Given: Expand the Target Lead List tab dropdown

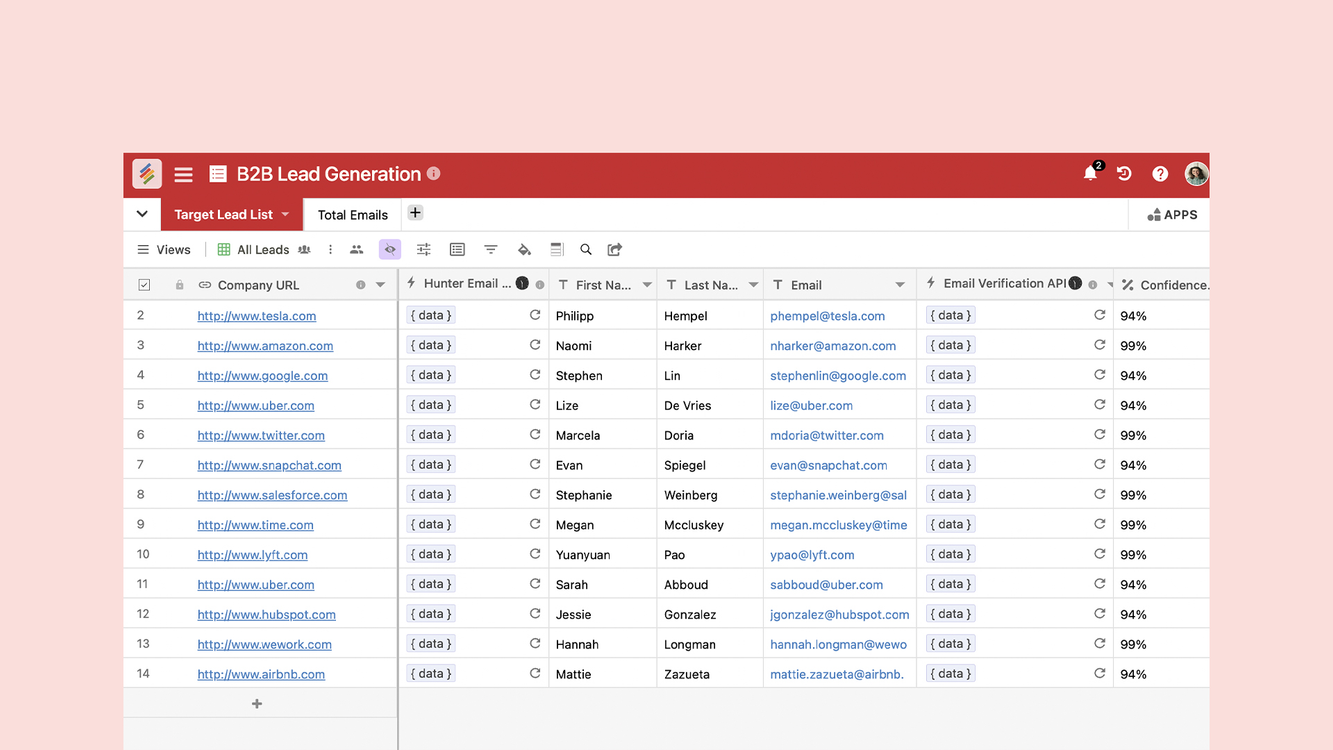Looking at the screenshot, I should coord(285,215).
